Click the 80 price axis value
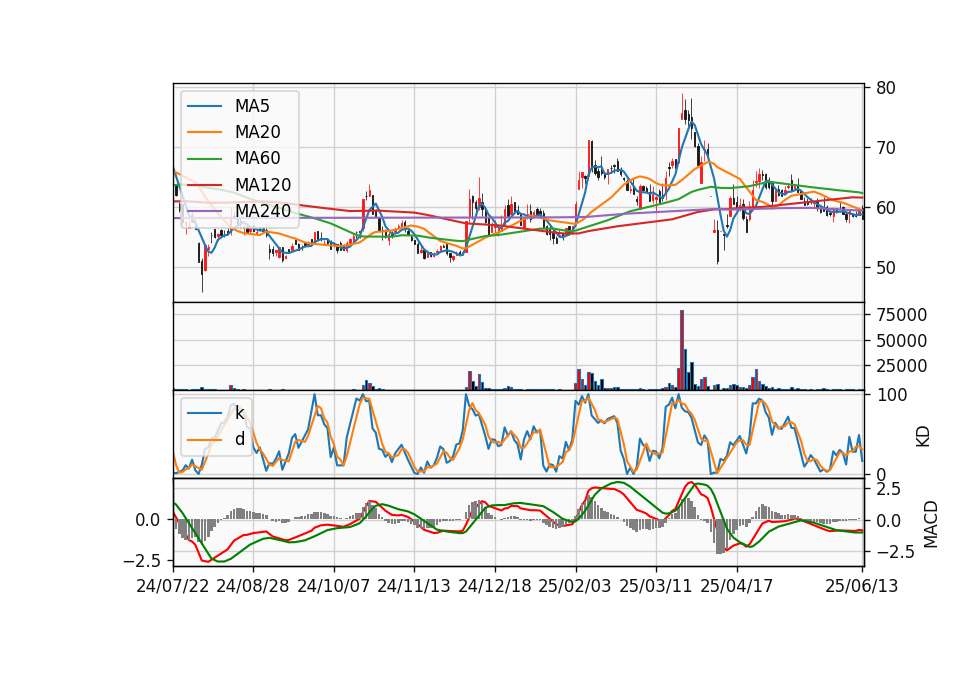This screenshot has width=960, height=690. (x=886, y=88)
